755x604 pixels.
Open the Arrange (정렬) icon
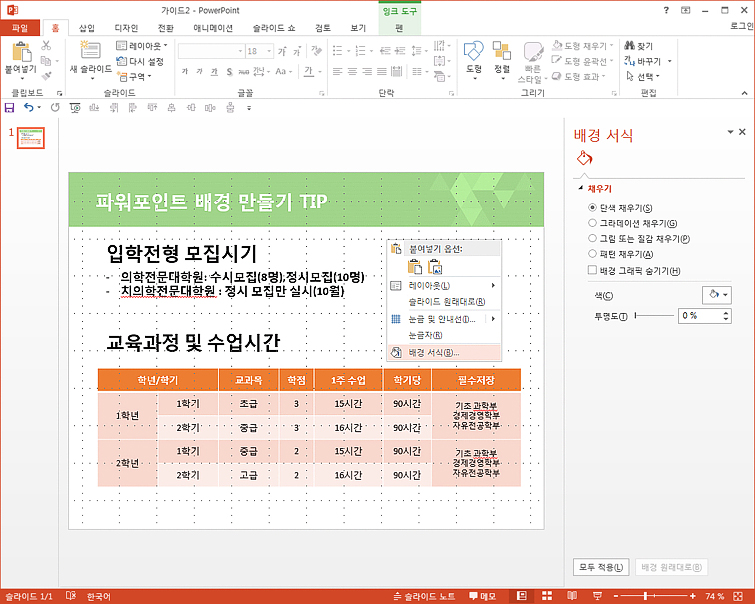(501, 51)
